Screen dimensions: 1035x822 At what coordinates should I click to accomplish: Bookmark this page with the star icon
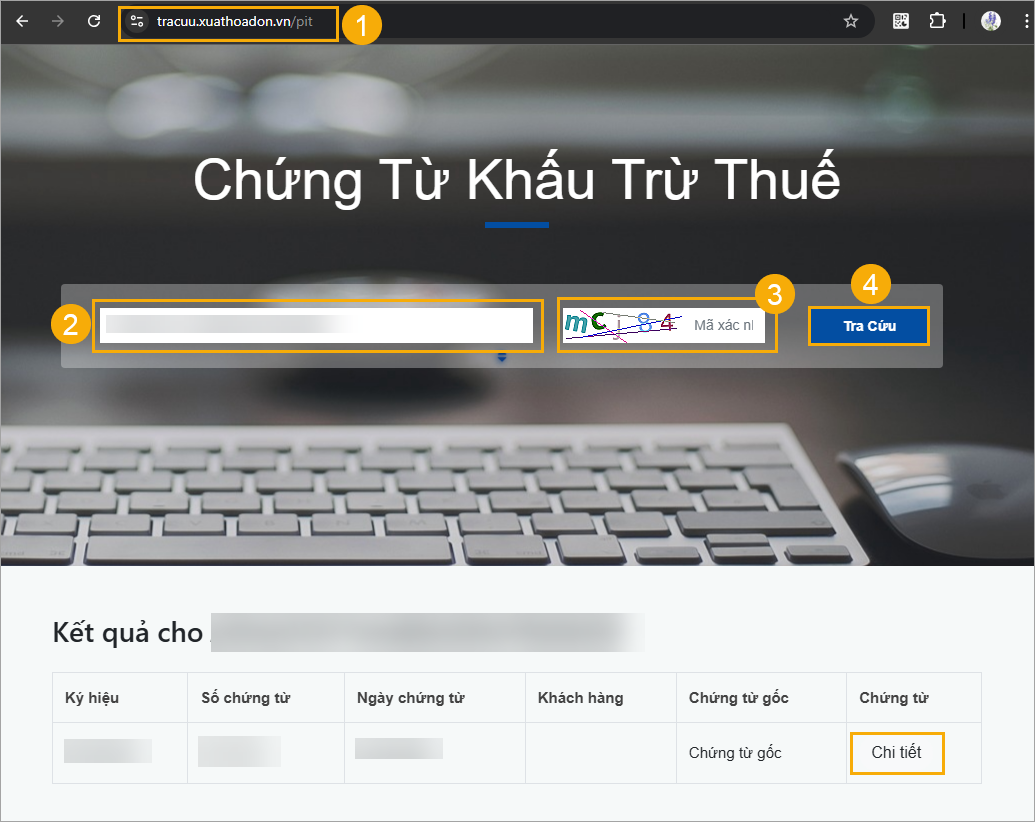pos(851,21)
